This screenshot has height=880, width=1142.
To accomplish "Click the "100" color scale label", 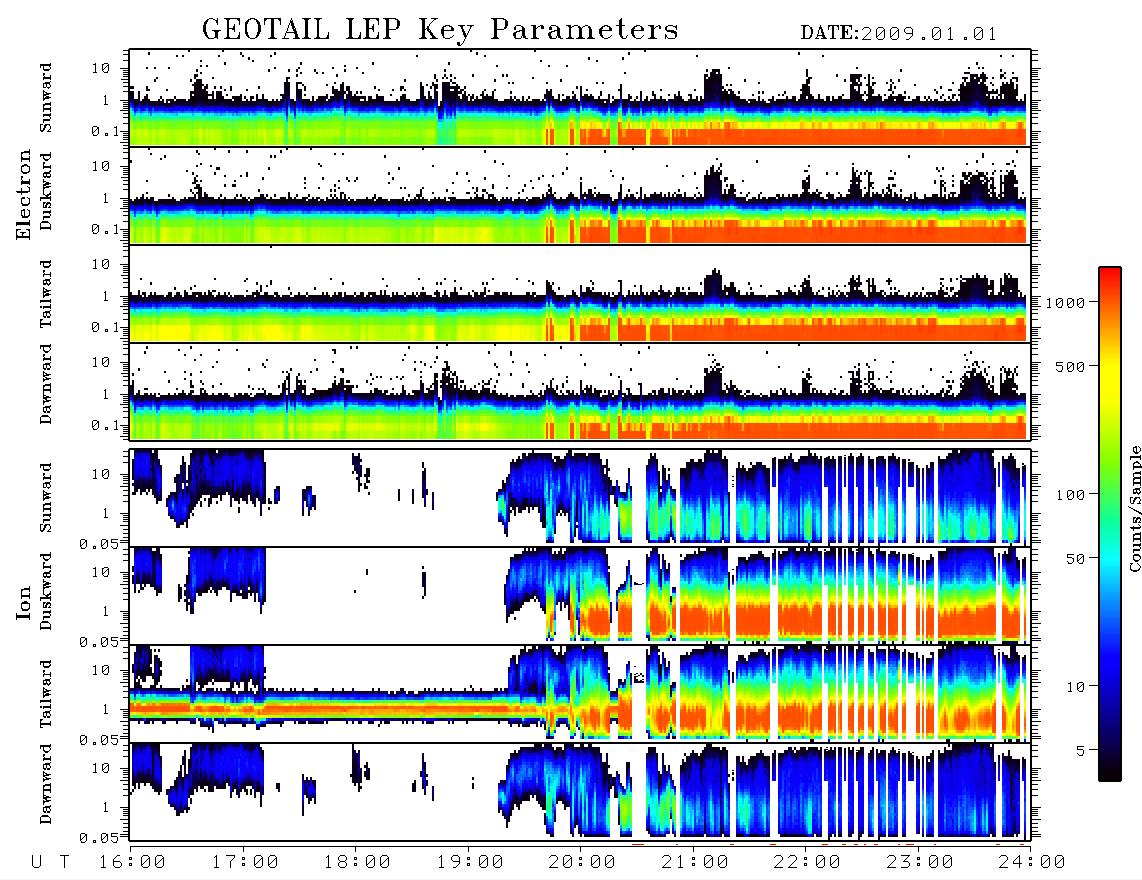I will [1070, 495].
